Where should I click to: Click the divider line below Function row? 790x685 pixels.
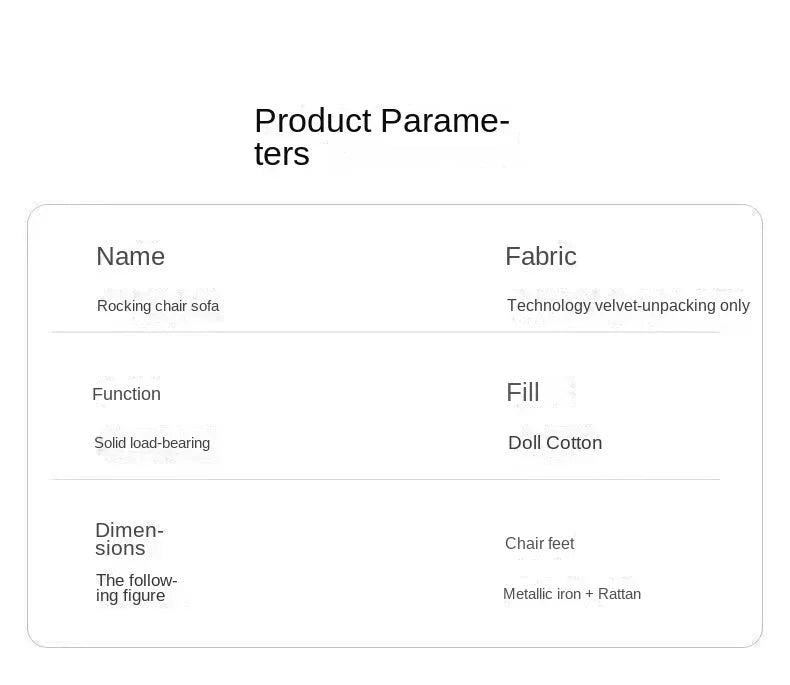pos(385,480)
